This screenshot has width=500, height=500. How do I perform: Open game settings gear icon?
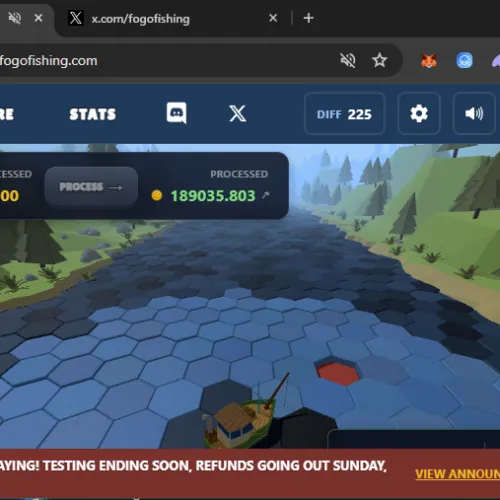(419, 114)
